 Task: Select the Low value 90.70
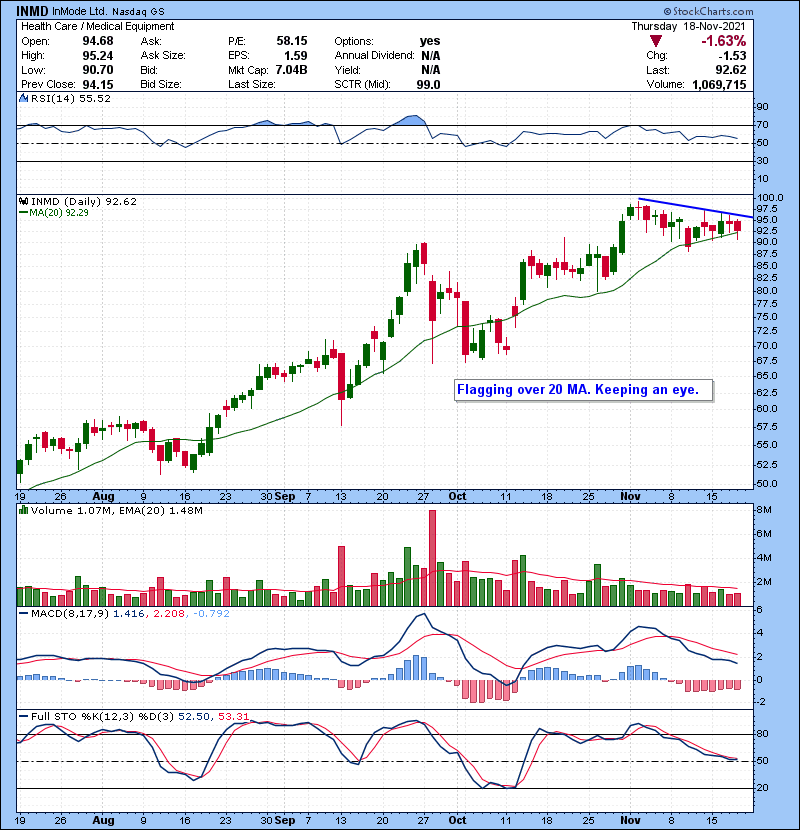98,70
